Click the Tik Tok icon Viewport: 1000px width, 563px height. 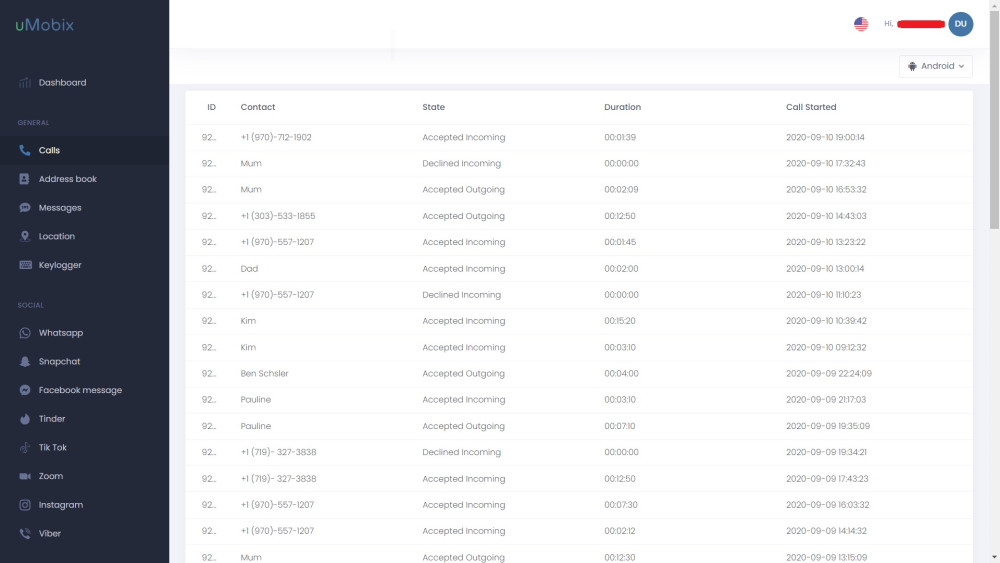pos(25,447)
